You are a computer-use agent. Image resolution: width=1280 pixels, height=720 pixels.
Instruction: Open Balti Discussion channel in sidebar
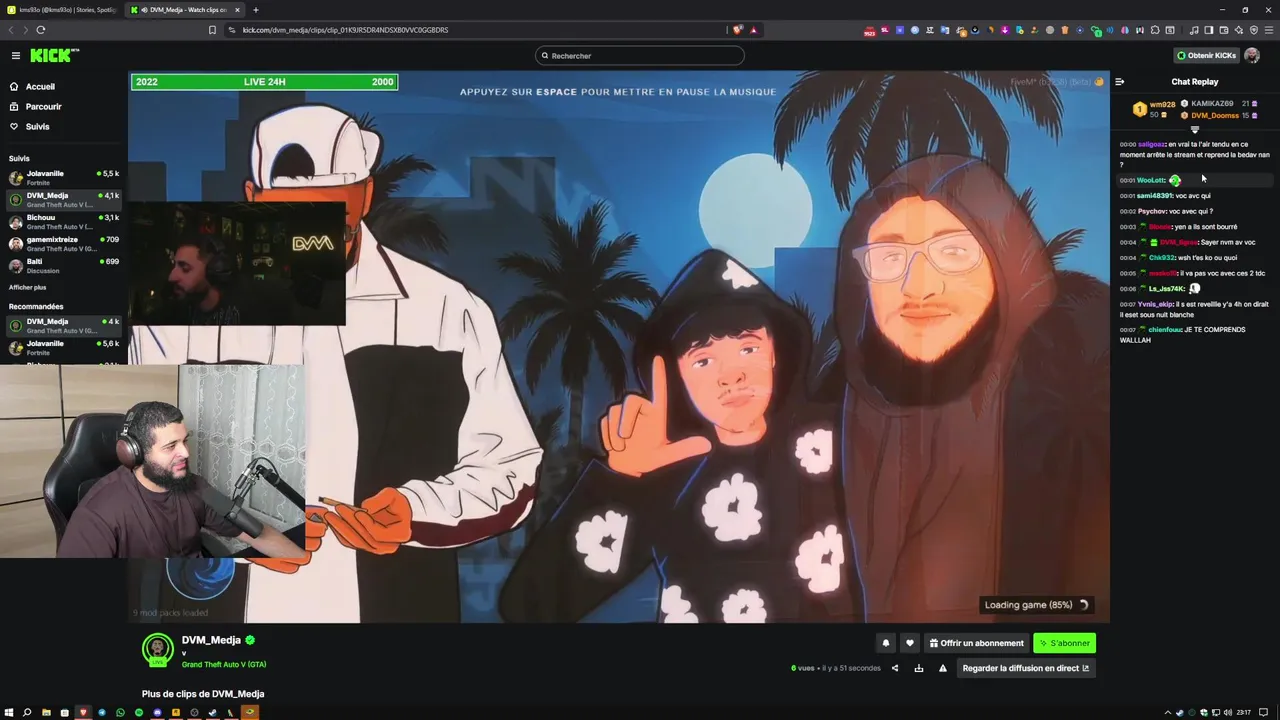(x=64, y=266)
